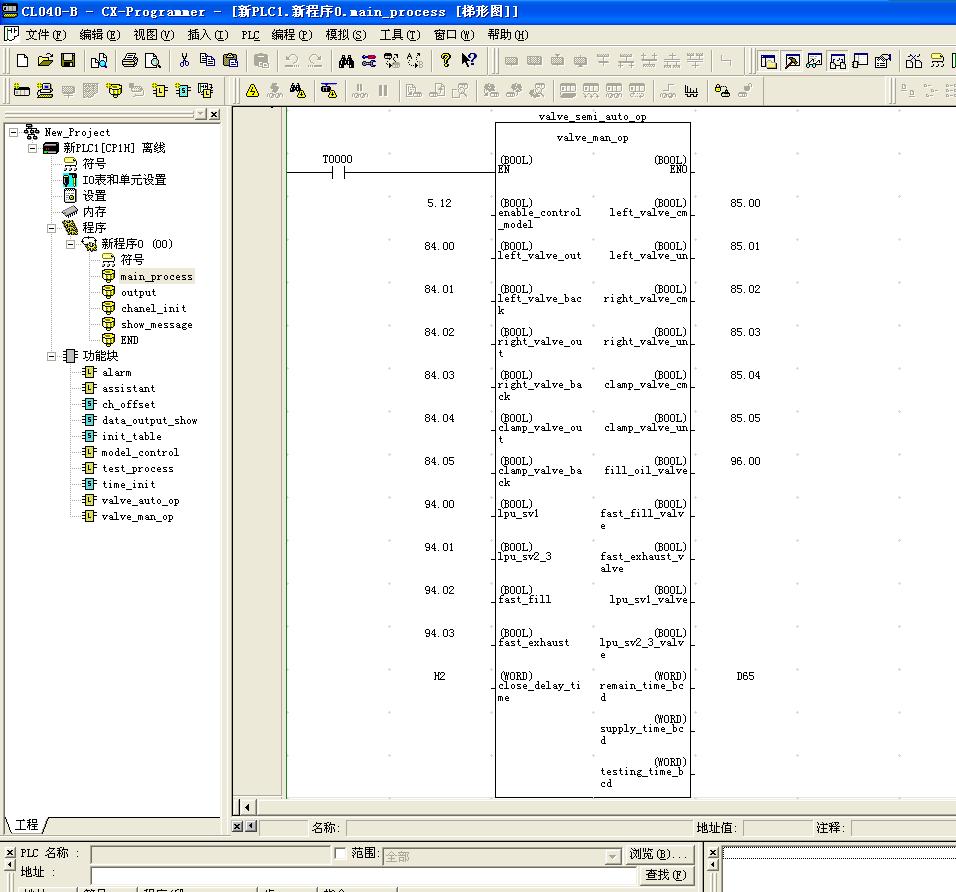
Task: Select valve_auto_op function block in tree
Action: [140, 501]
